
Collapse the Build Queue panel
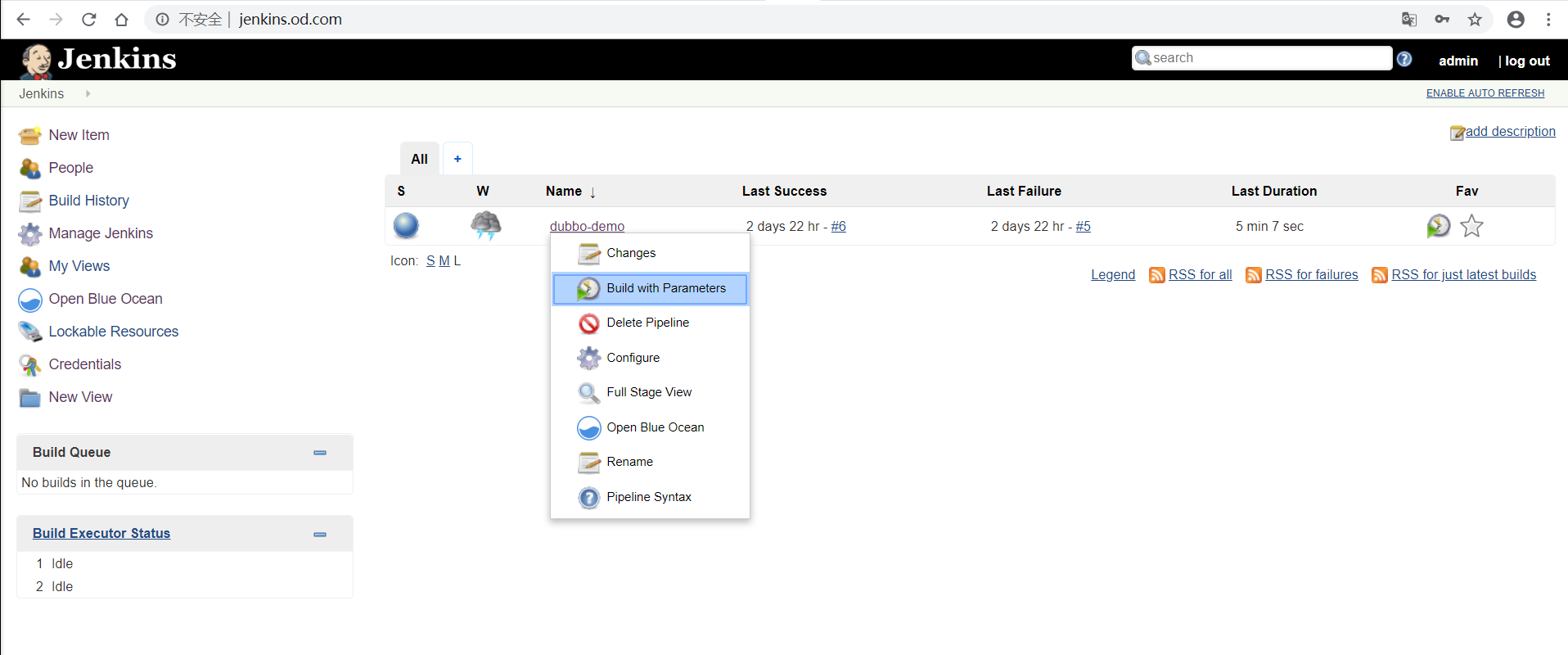coord(320,453)
